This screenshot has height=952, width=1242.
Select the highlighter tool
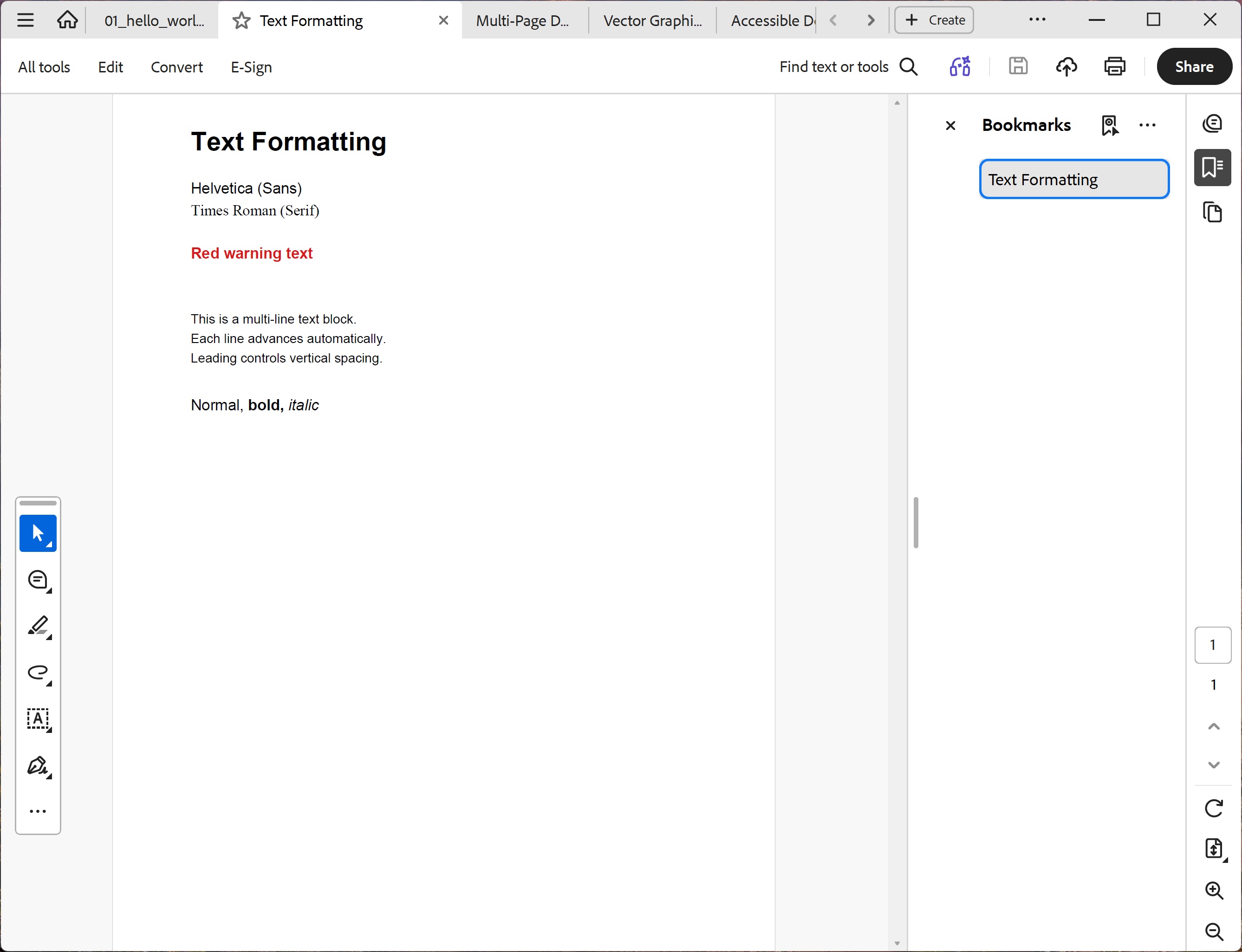[x=38, y=627]
